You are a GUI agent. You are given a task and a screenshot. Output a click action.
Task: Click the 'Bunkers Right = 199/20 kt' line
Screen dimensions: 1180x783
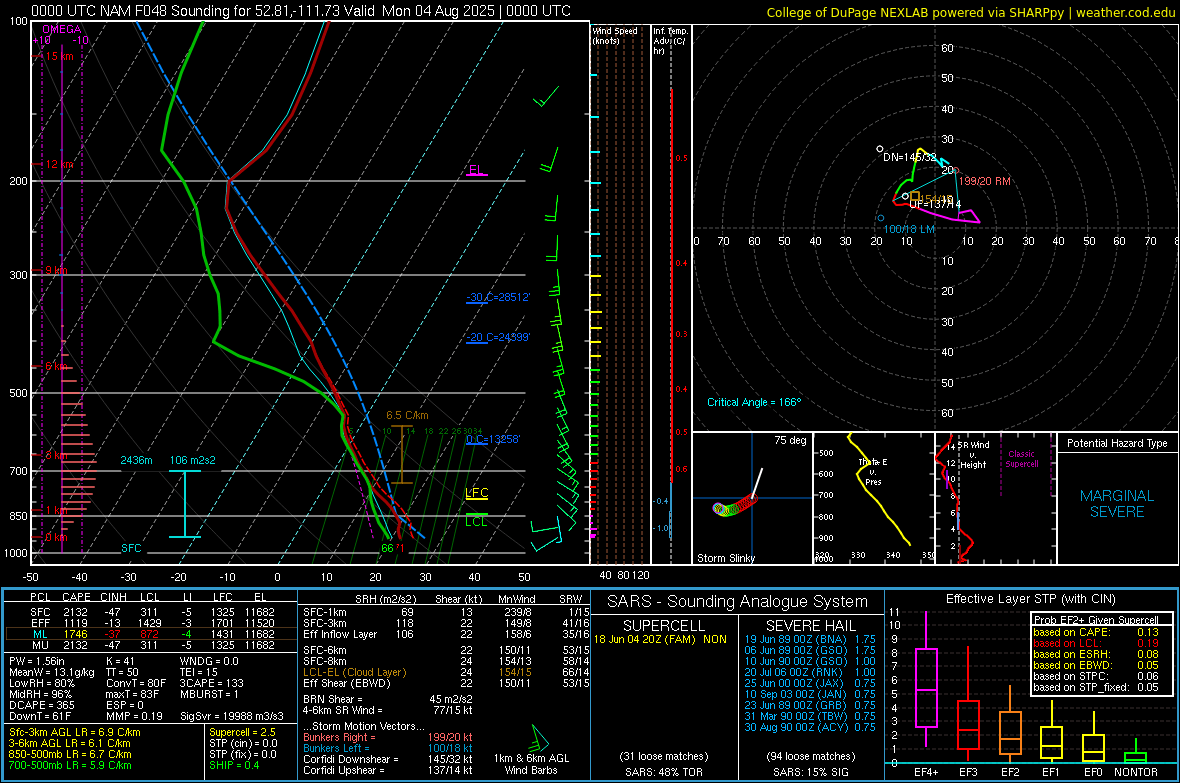pos(388,737)
